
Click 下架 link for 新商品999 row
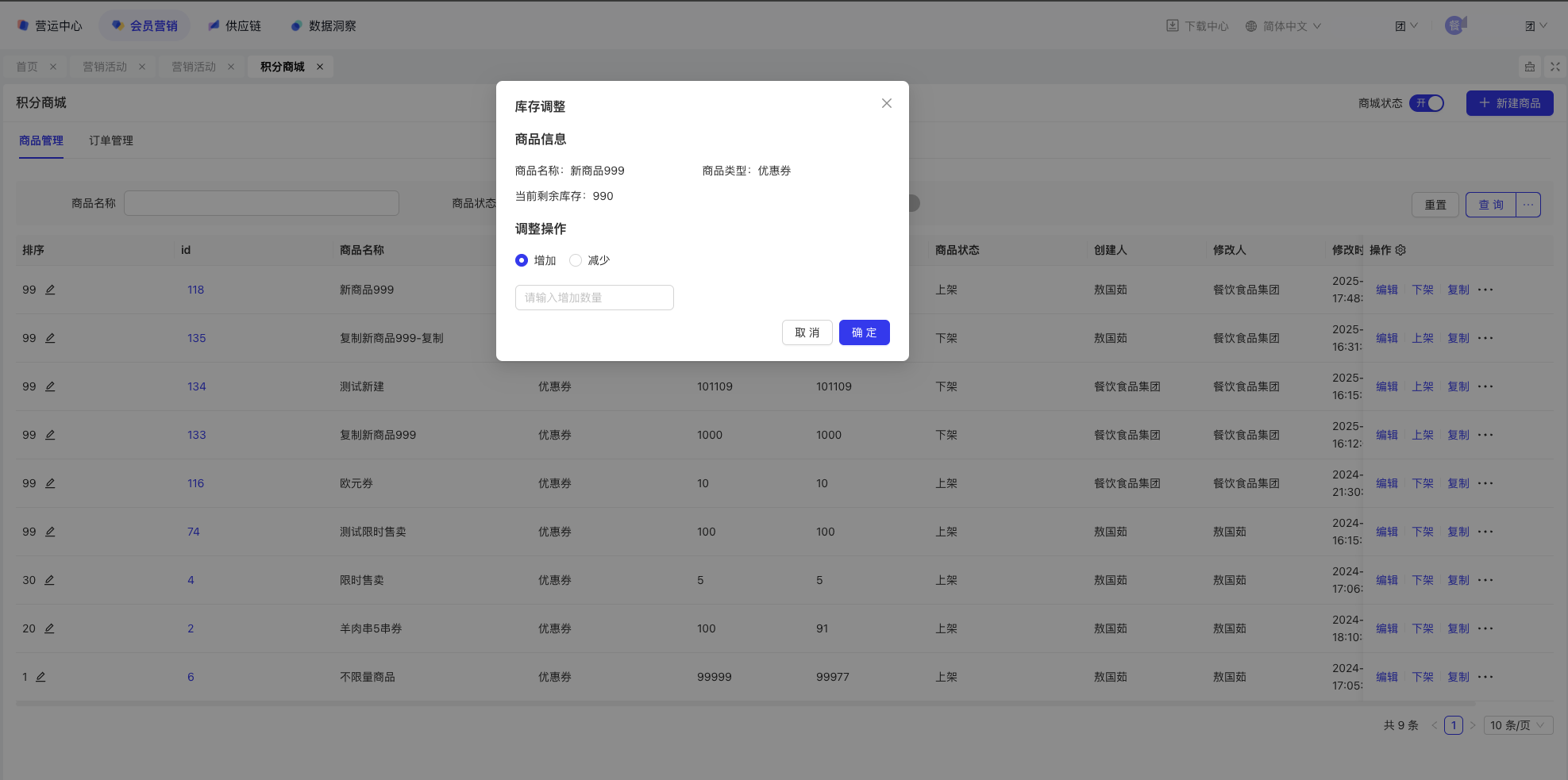[1423, 290]
